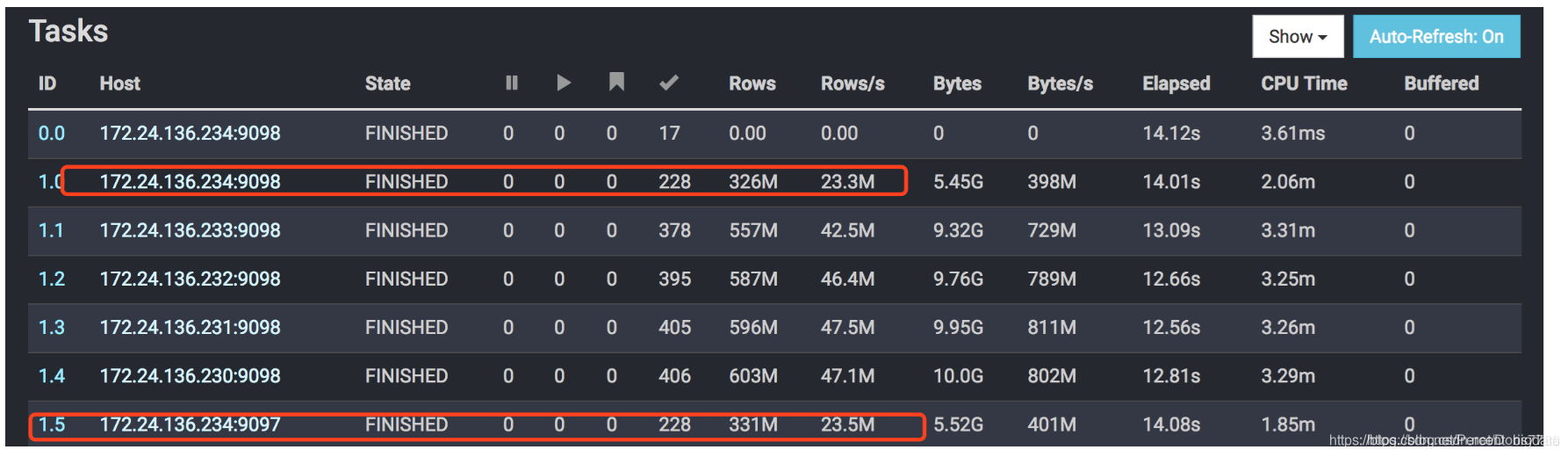This screenshot has width=1568, height=457.
Task: Click the Tasks heading
Action: pos(68,32)
